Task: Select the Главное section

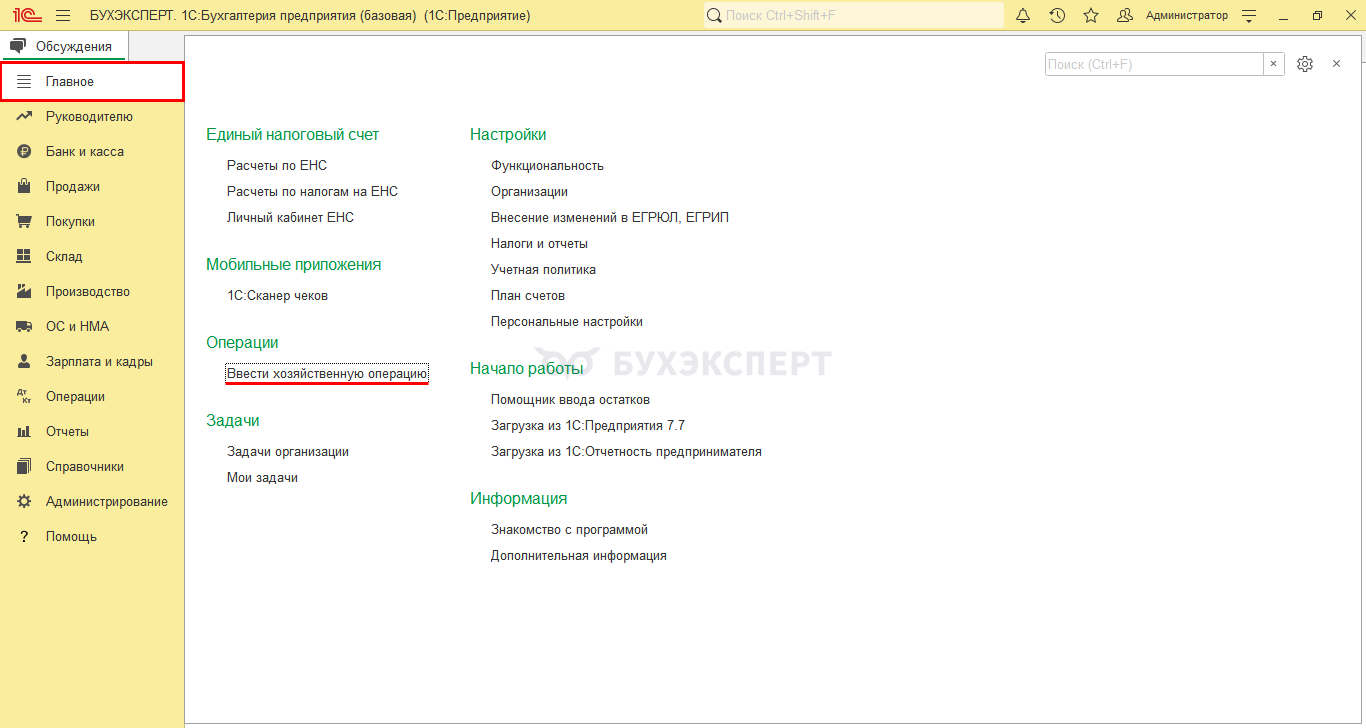Action: 92,82
